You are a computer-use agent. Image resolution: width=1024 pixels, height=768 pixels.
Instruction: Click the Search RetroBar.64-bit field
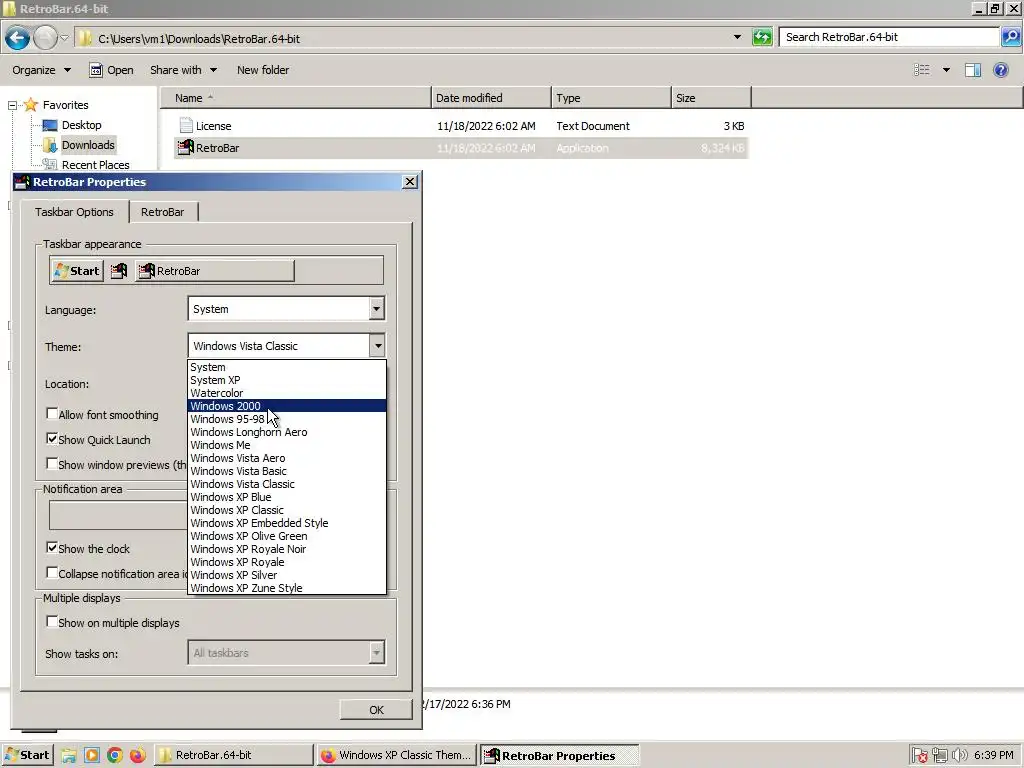pos(888,37)
